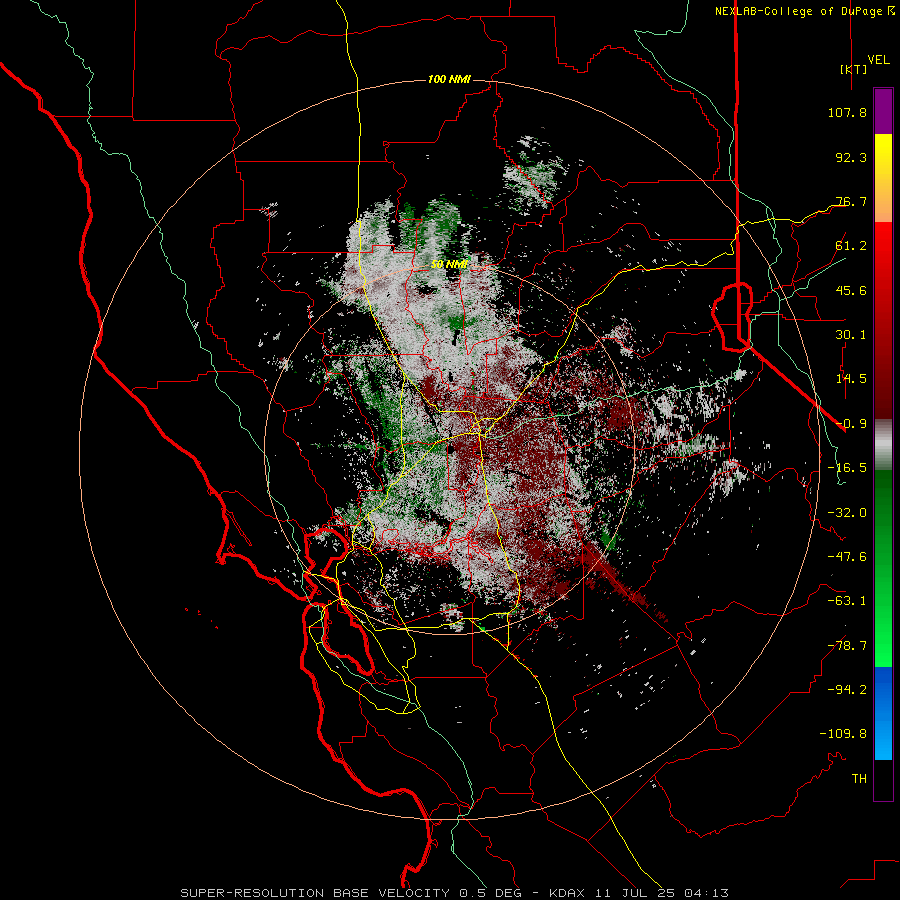
Task: Select the 92.3 legend value
Action: (851, 157)
